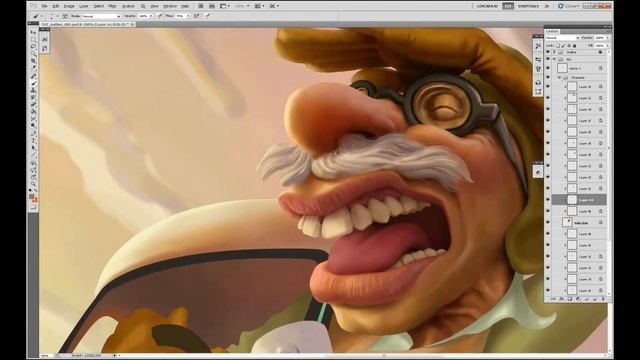Open brush Mode dropdown in options bar

101,16
